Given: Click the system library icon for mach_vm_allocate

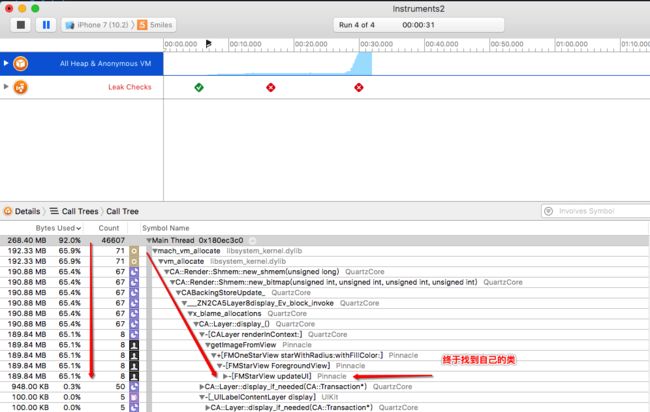Looking at the screenshot, I should pos(134,251).
